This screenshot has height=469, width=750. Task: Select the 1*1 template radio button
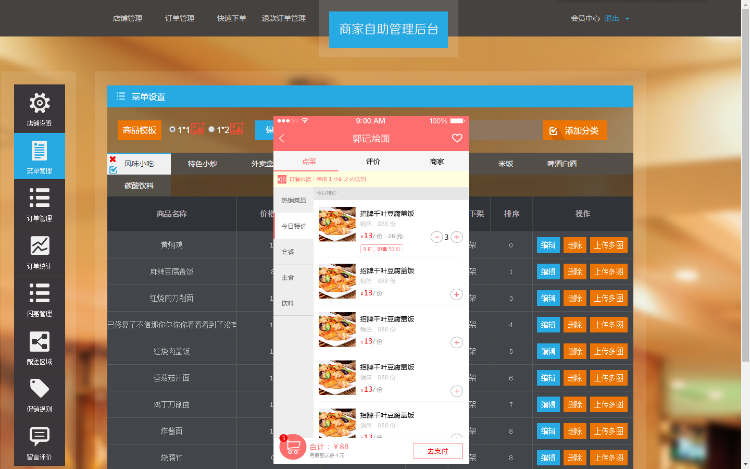point(172,129)
